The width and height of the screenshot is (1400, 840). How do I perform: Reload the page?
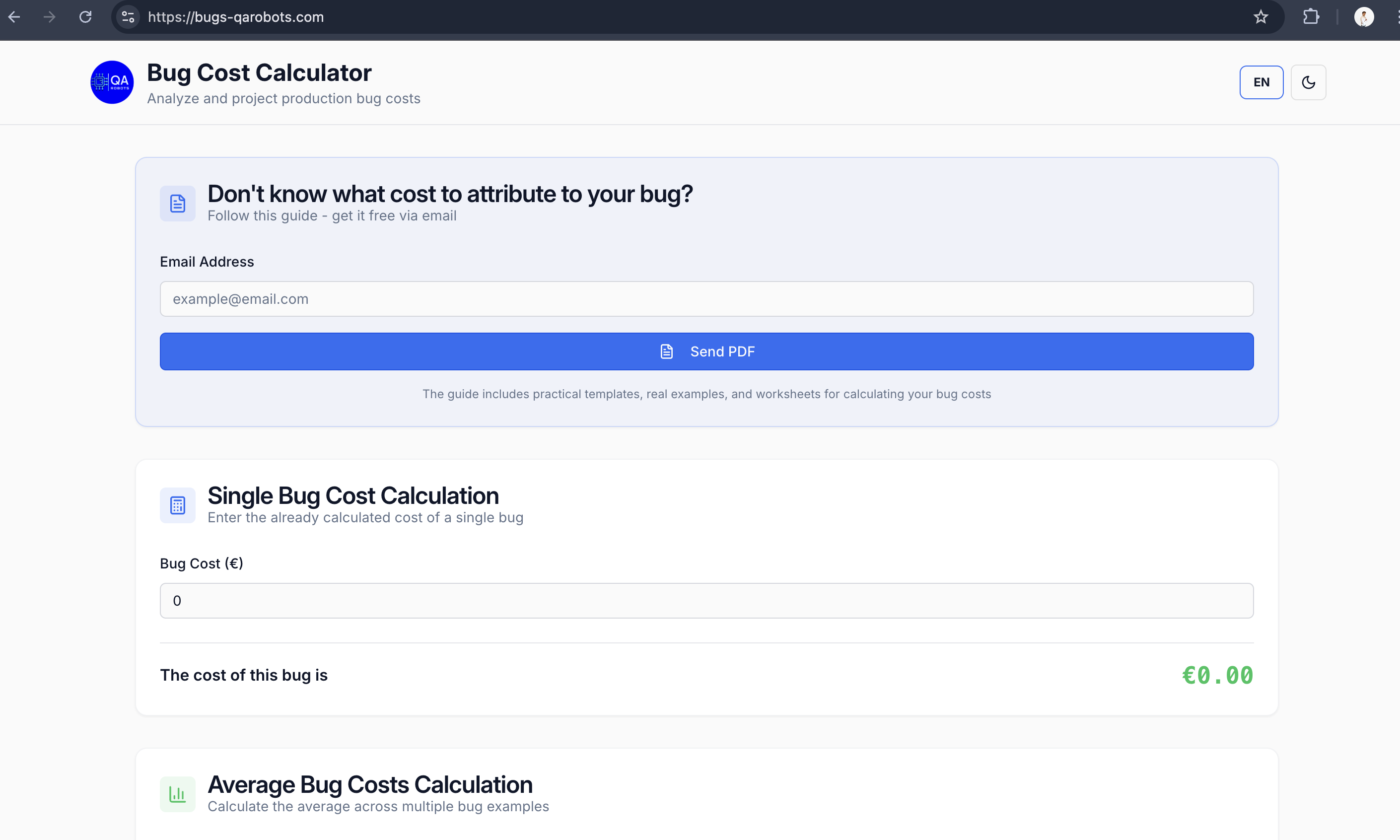click(85, 17)
